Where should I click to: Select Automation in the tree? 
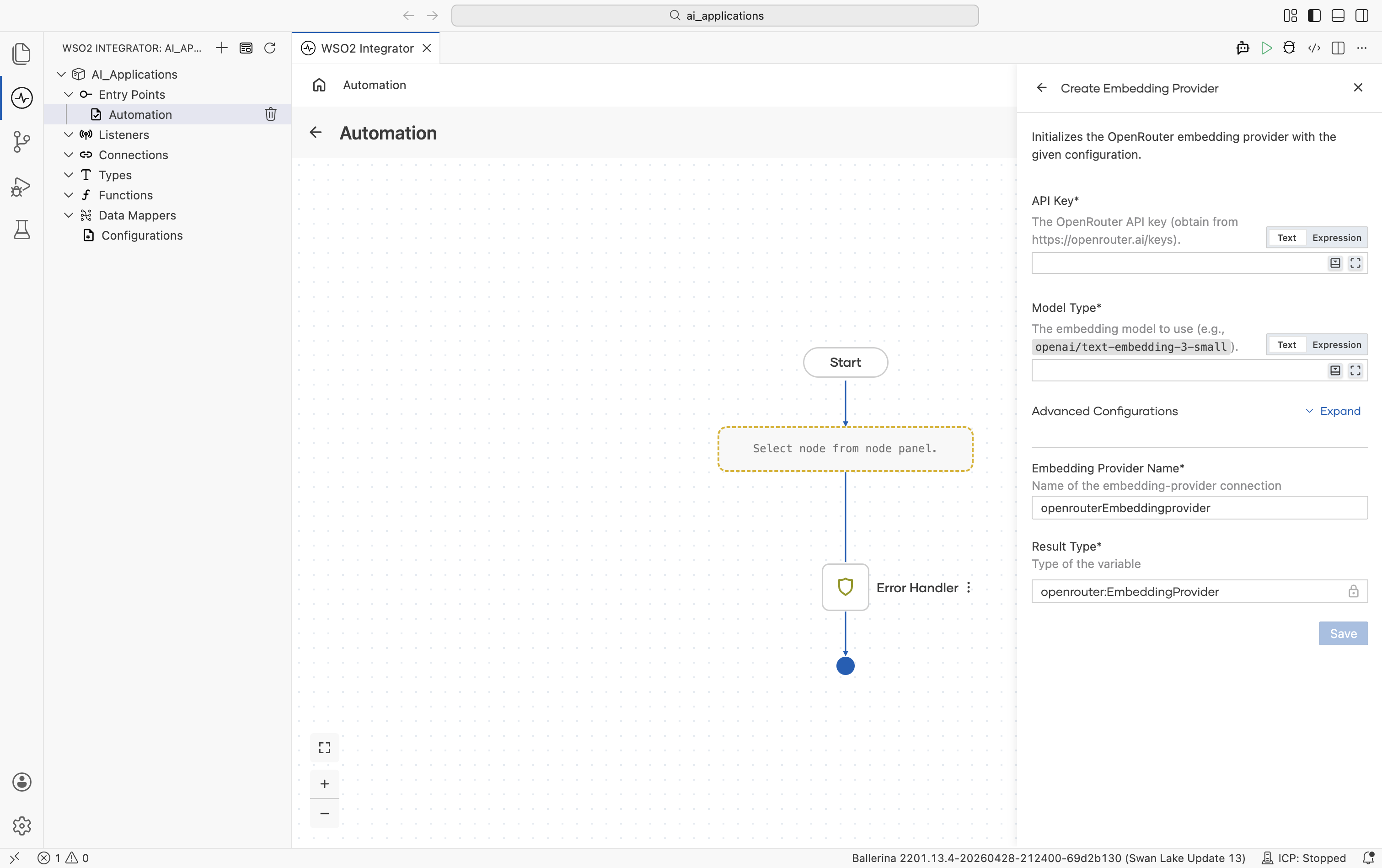[x=167, y=114]
